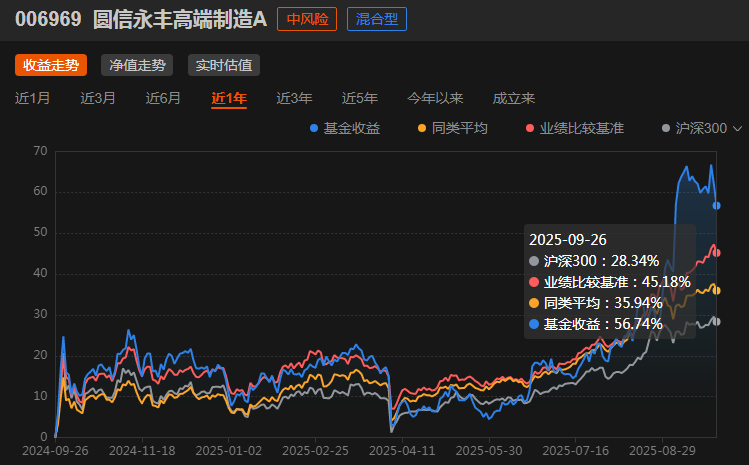Click tooltip value 基金收益：56.74%

pyautogui.click(x=596, y=324)
